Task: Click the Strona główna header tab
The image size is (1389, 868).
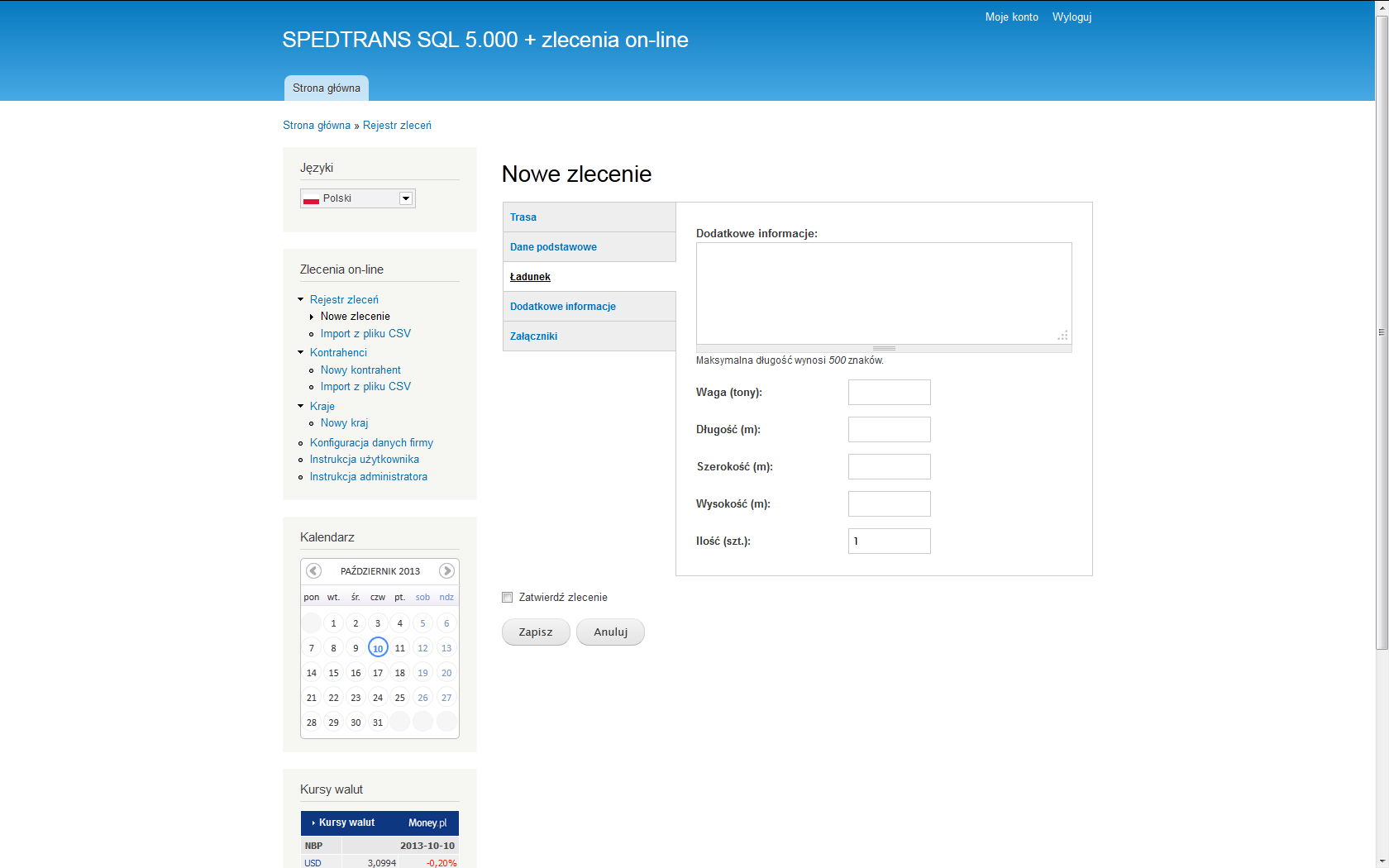Action: (327, 88)
